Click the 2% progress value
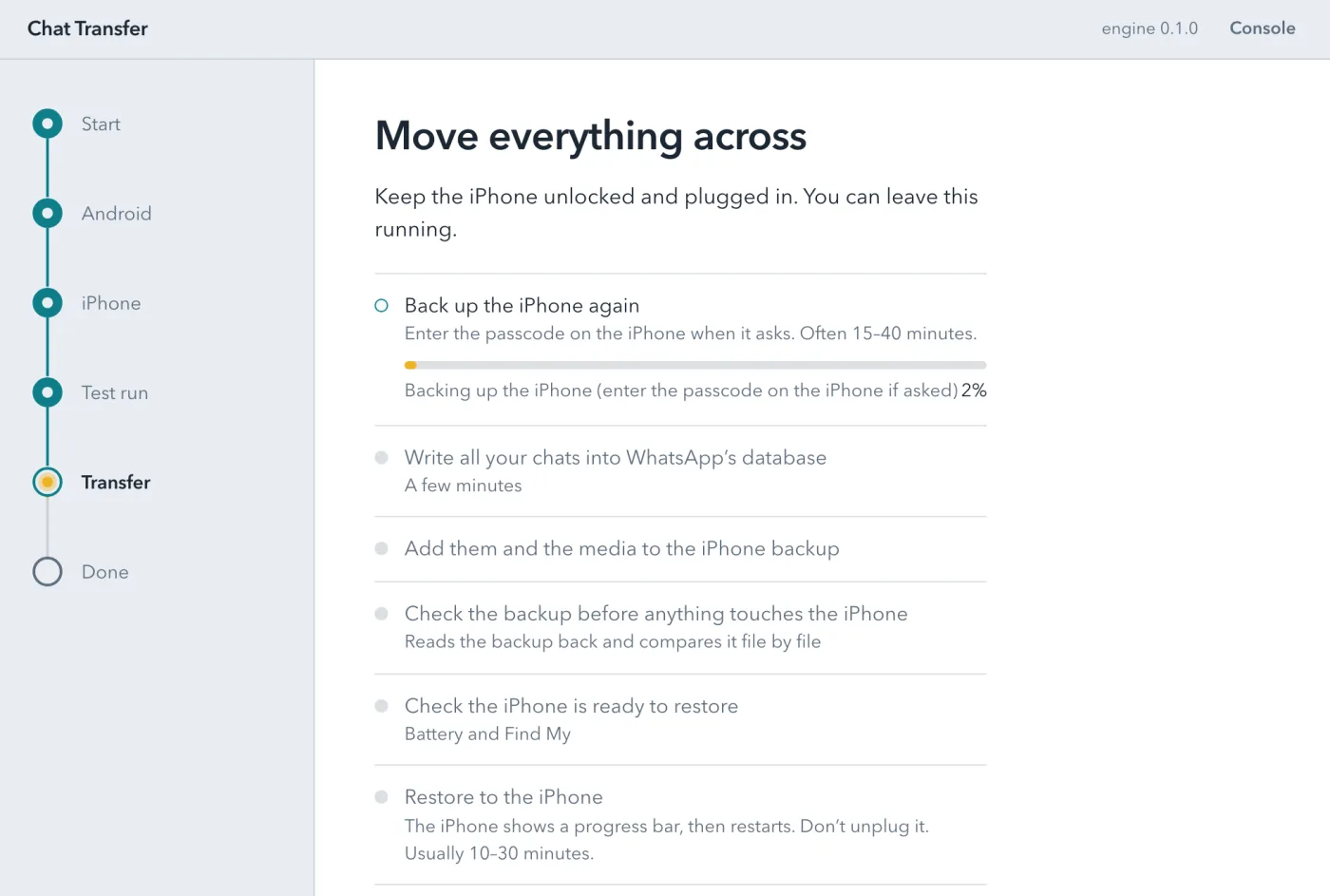The image size is (1330, 896). 974,391
